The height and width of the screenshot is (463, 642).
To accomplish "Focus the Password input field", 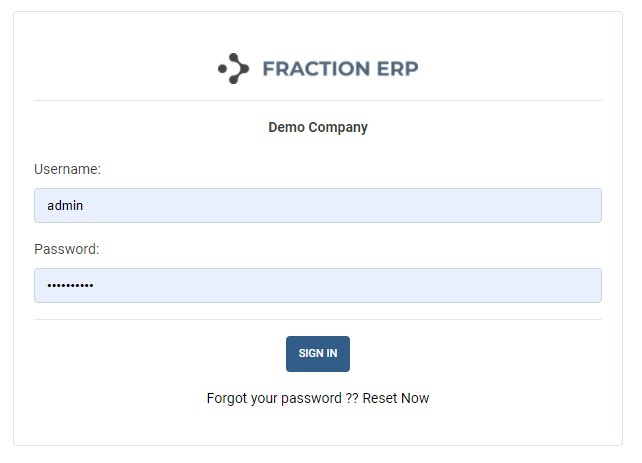I will tap(318, 286).
